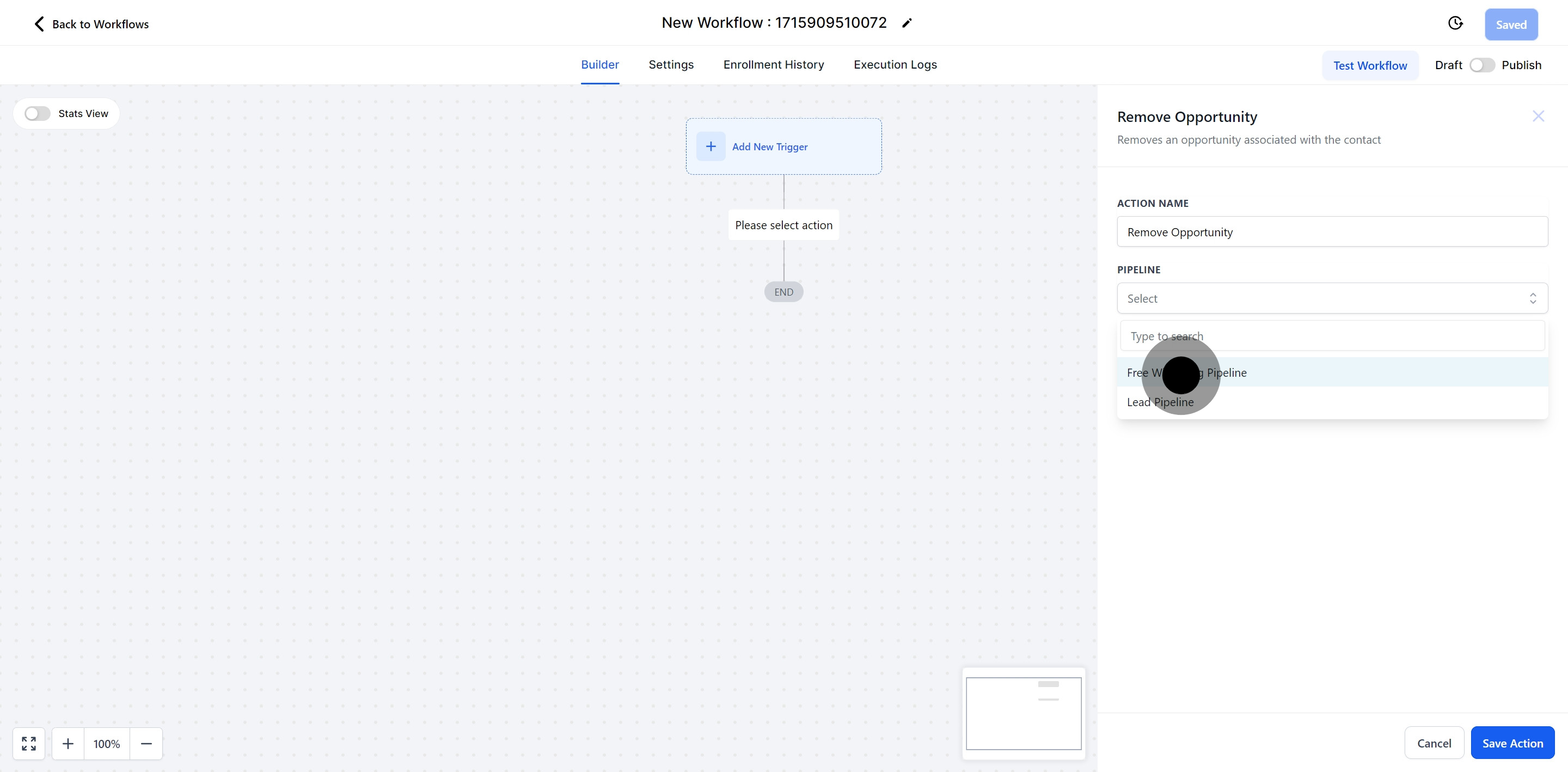Click the pencil icon to rename workflow
The width and height of the screenshot is (1568, 772).
906,23
